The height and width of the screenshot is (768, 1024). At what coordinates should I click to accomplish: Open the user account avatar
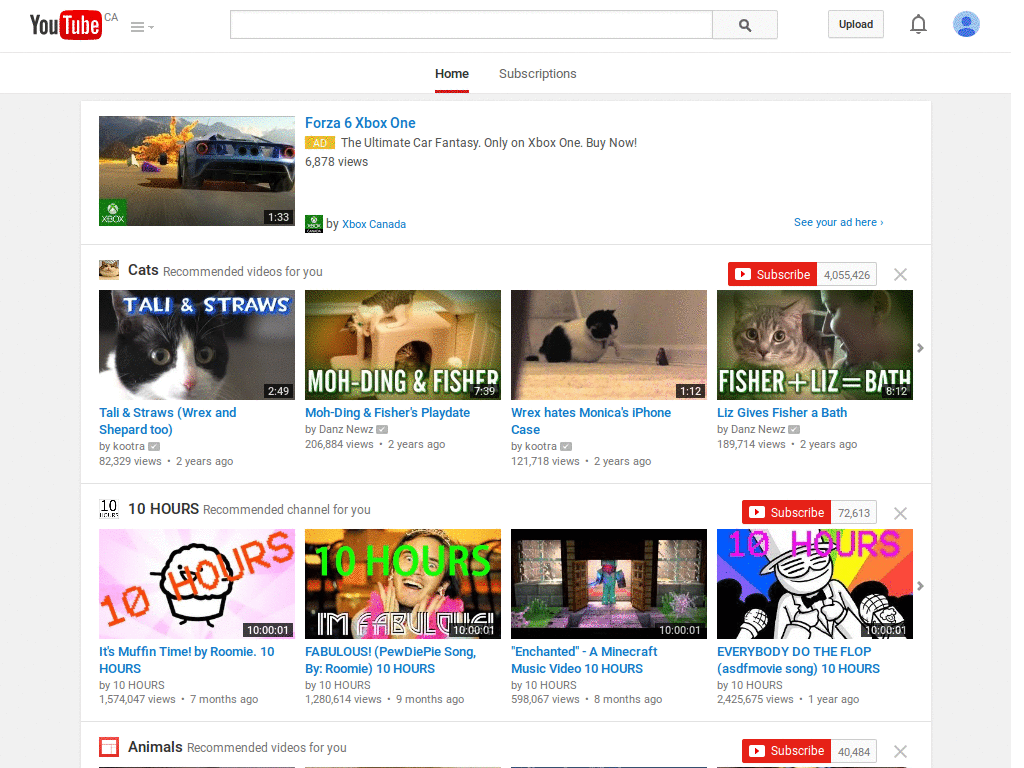[x=966, y=24]
